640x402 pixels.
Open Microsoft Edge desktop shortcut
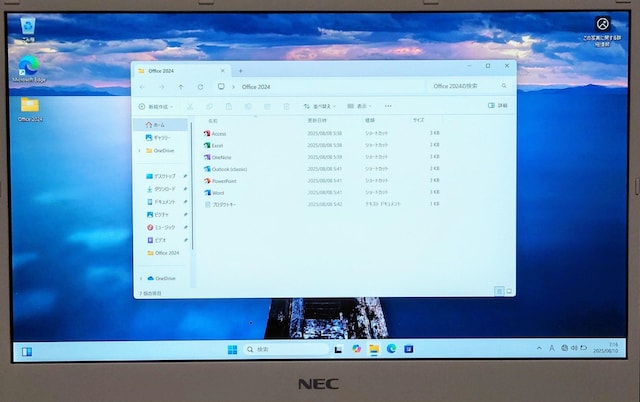click(29, 69)
